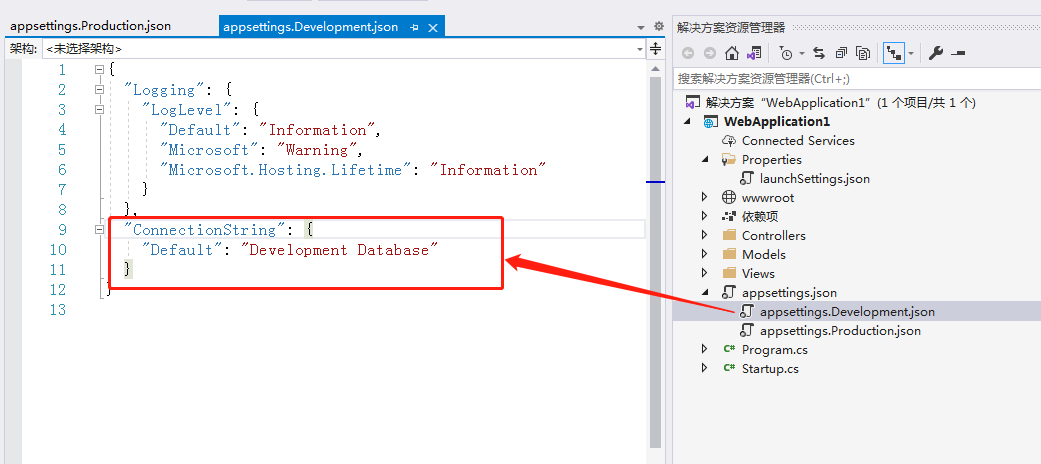Screen dimensions: 1041x464
Task: Switch views using the purple Visual Studio icon
Action: coord(754,54)
